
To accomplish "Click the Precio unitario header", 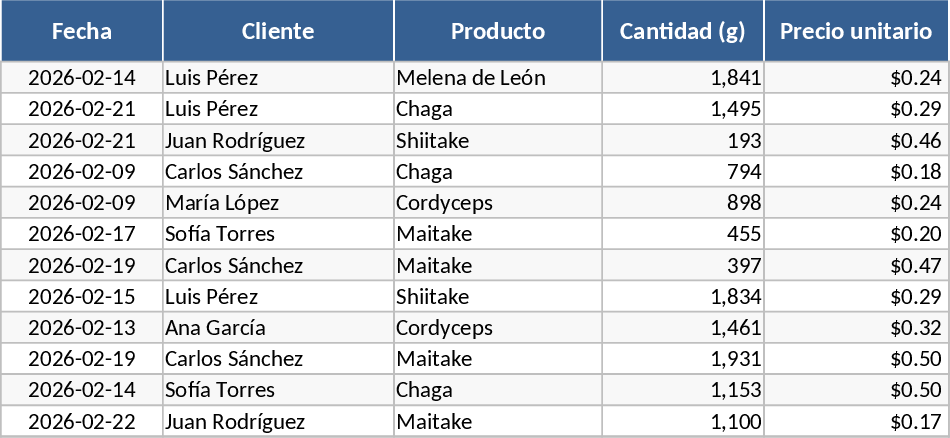I will (856, 31).
